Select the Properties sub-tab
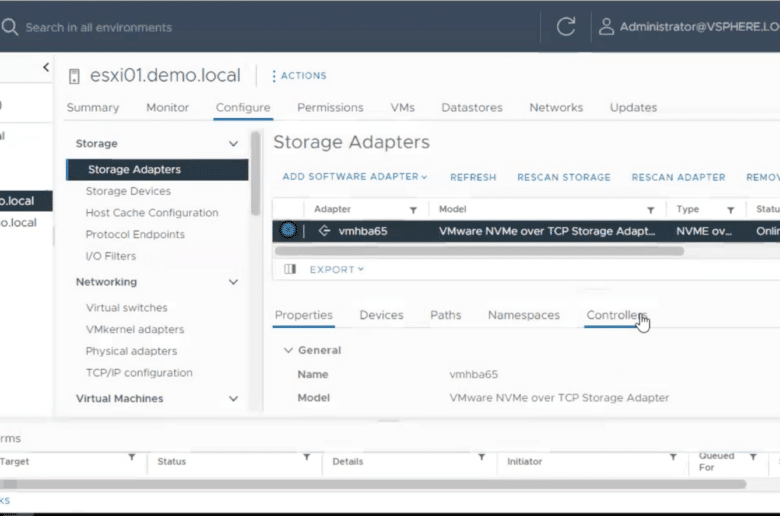Image resolution: width=780 pixels, height=516 pixels. [x=303, y=315]
